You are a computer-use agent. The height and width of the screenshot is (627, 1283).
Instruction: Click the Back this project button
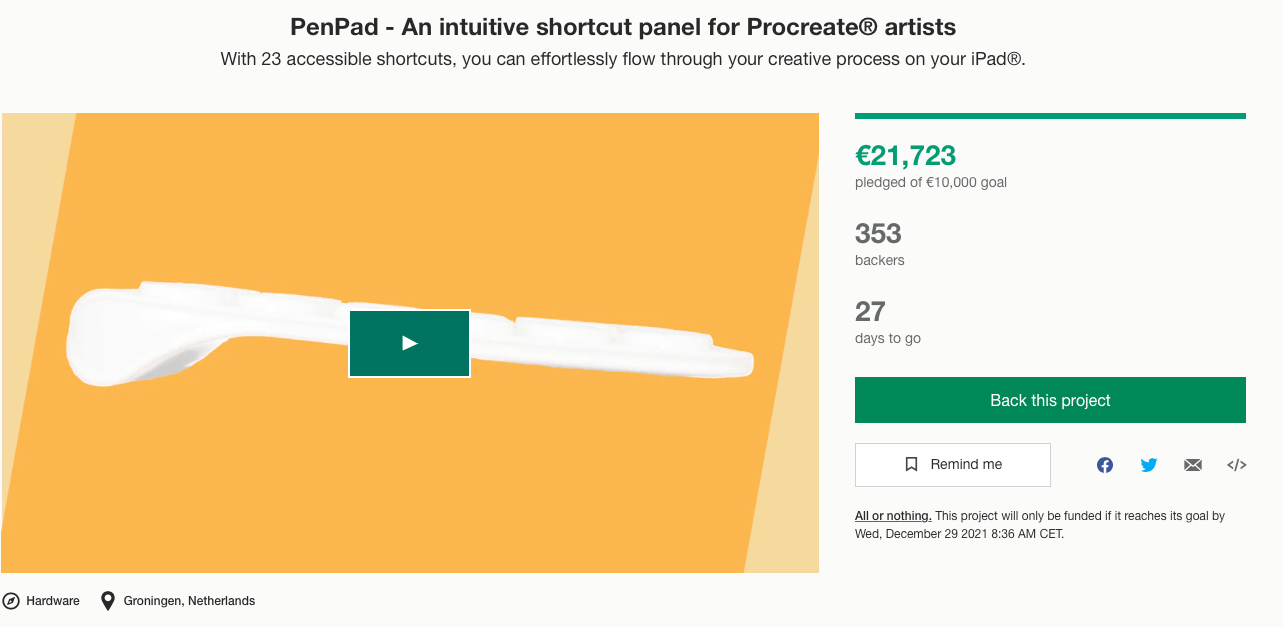(1050, 400)
